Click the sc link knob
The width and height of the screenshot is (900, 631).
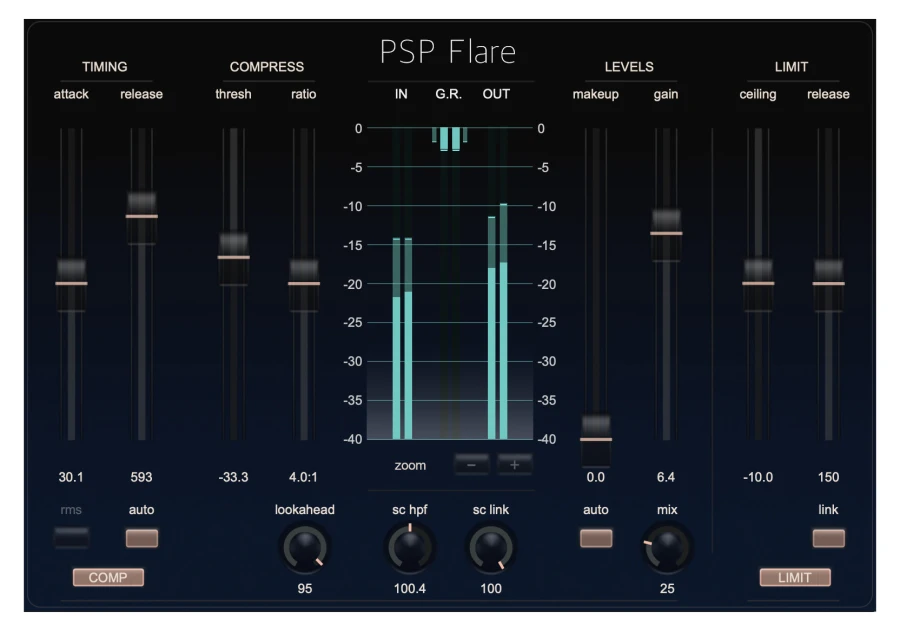(491, 549)
